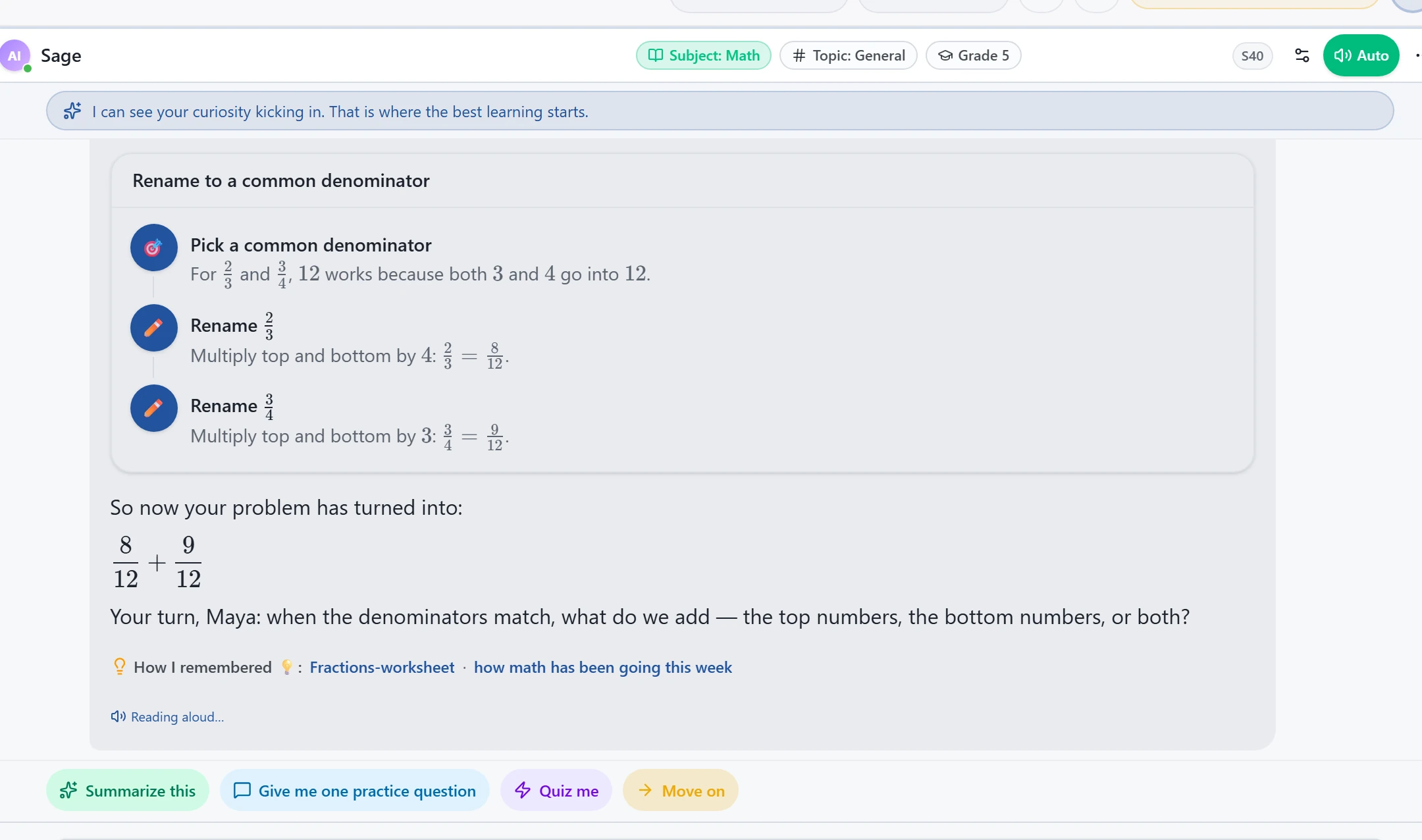Click the Your turn, Maya question text
This screenshot has height=840, width=1422.
point(650,617)
